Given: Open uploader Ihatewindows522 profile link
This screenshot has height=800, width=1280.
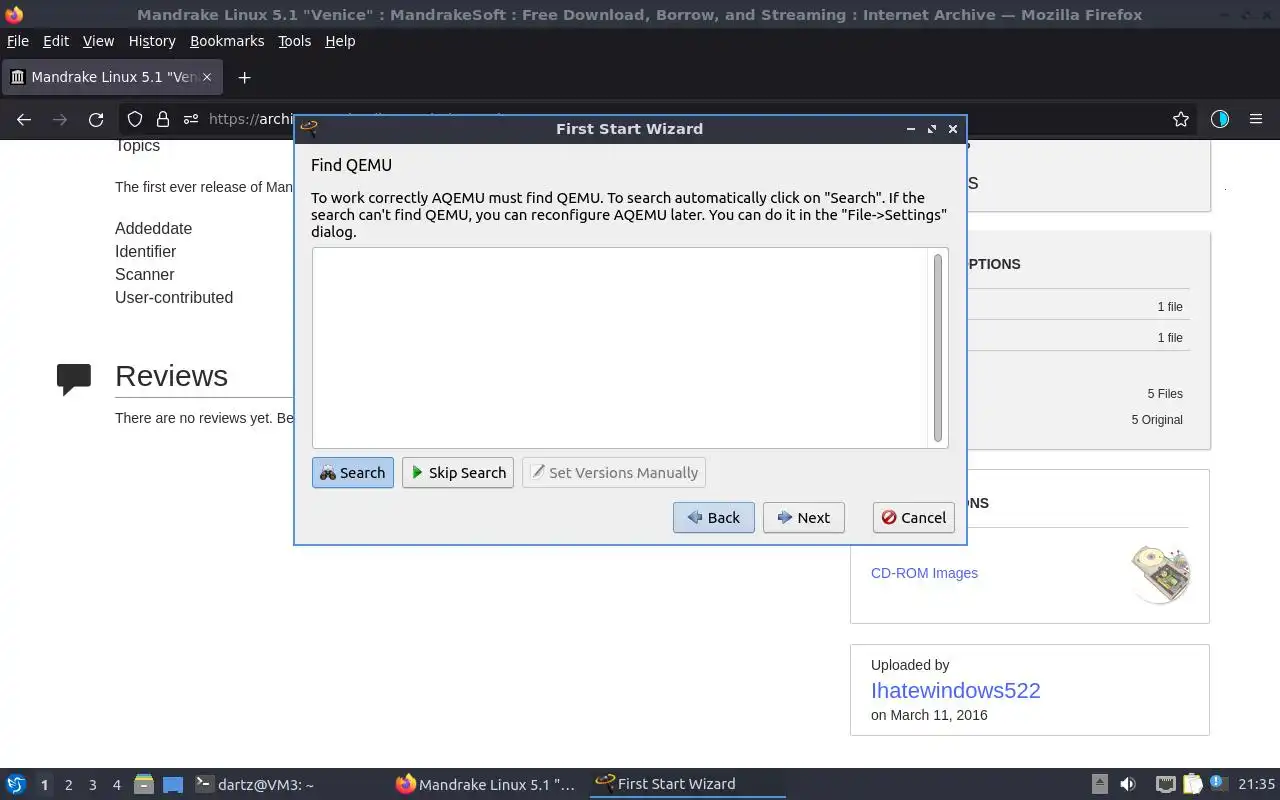Looking at the screenshot, I should tap(955, 691).
